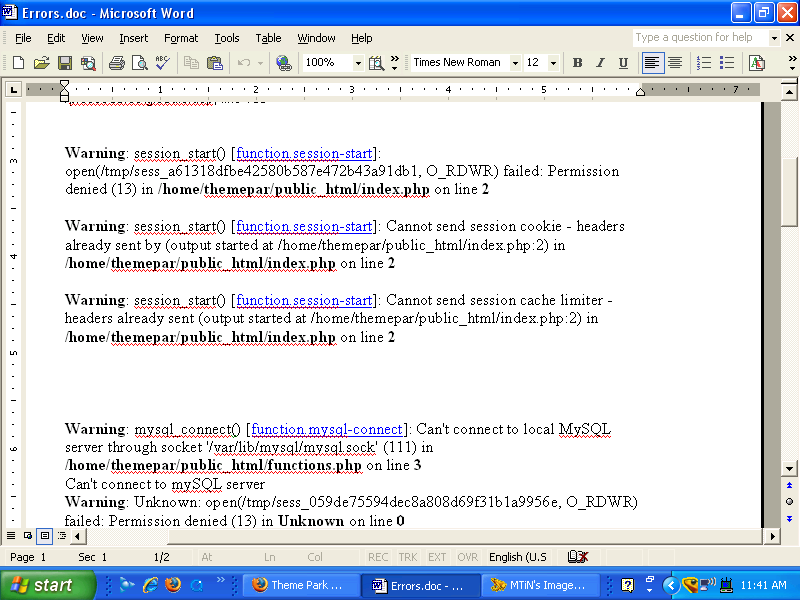Viewport: 800px width, 600px height.
Task: Click the Copy icon
Action: pyautogui.click(x=191, y=63)
